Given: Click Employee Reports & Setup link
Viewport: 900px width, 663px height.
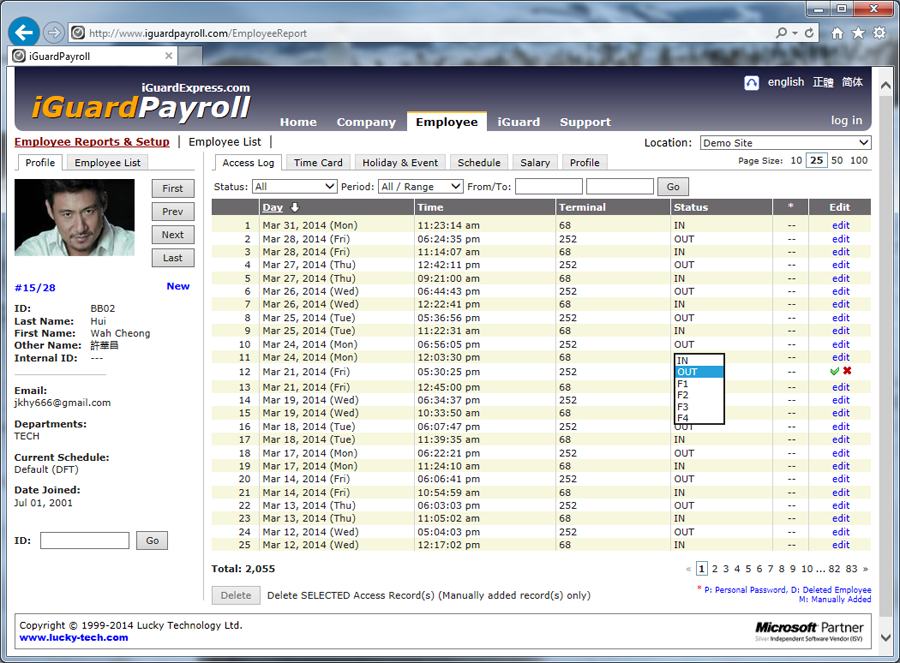Looking at the screenshot, I should (92, 142).
